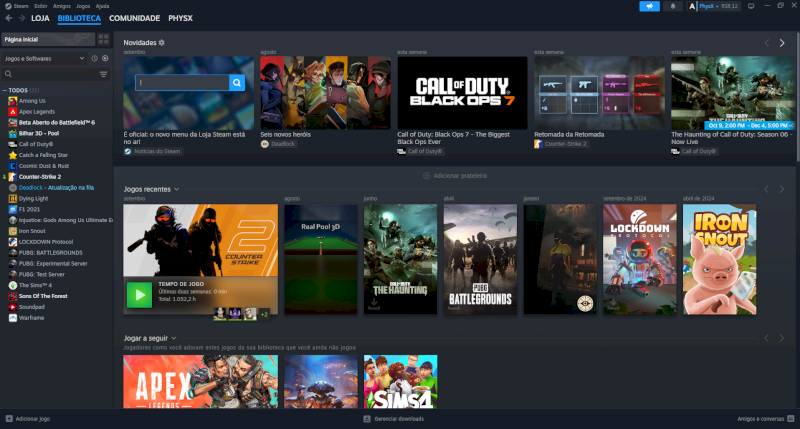Show previous Novidades items arrow
The height and width of the screenshot is (429, 800).
click(766, 43)
